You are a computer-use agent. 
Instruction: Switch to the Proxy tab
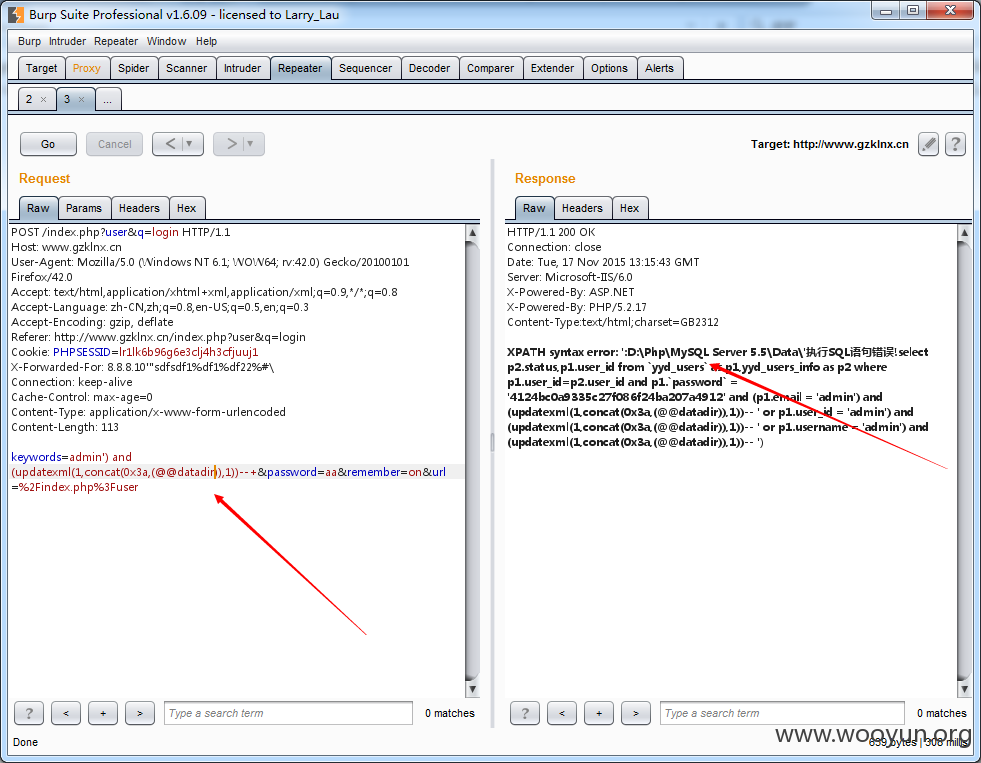(x=86, y=68)
